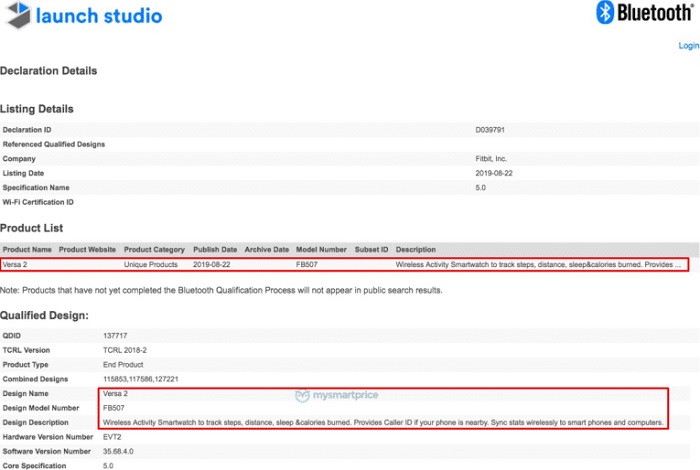The height and width of the screenshot is (470, 700).
Task: Click the Model Number column header
Action: tap(321, 250)
